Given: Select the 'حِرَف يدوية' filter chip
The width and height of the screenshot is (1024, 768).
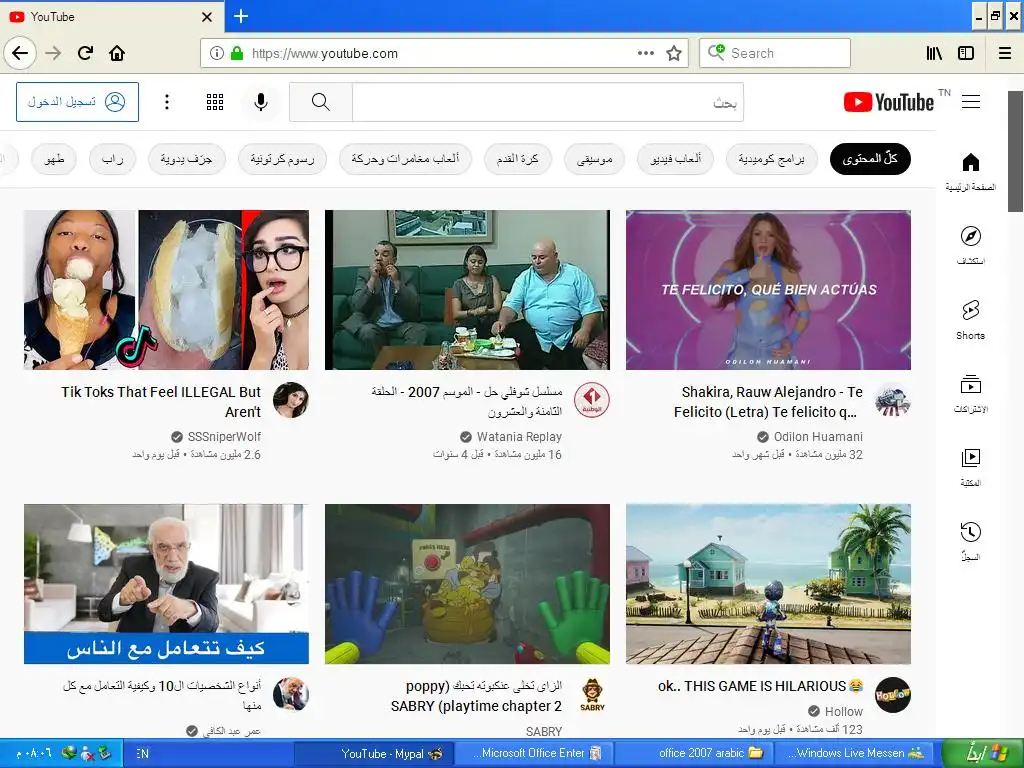Looking at the screenshot, I should [x=186, y=159].
